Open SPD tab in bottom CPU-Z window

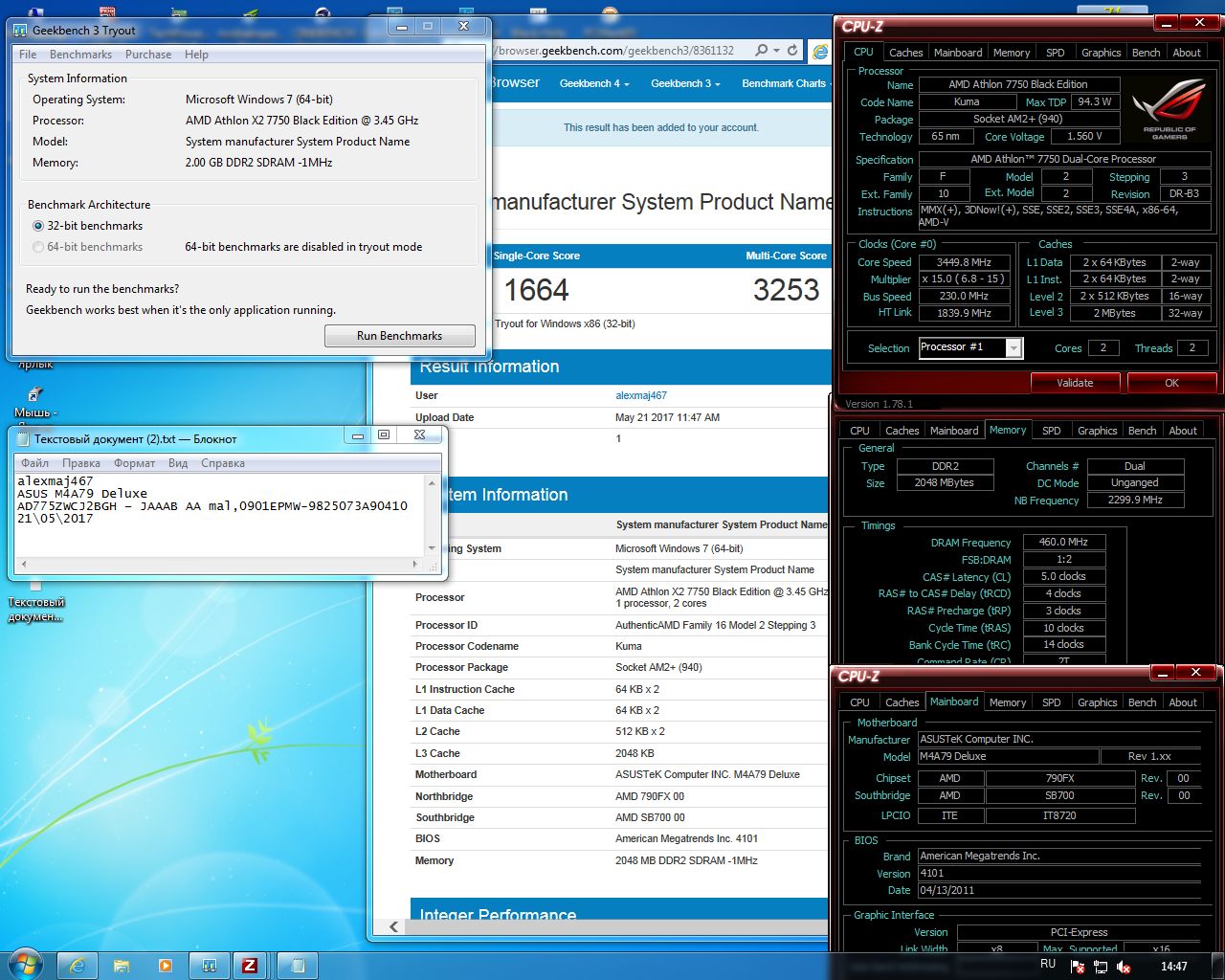coord(1051,702)
